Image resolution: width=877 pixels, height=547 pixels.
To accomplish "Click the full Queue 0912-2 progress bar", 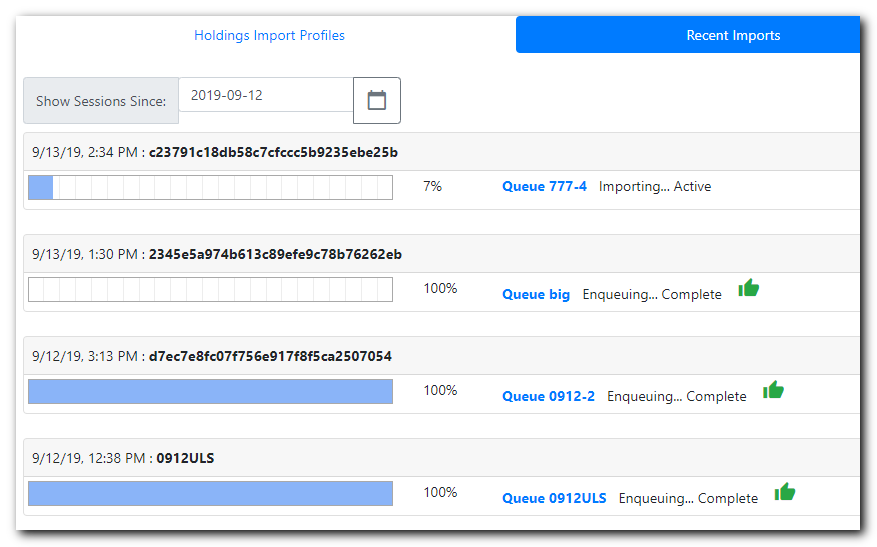I will (210, 392).
